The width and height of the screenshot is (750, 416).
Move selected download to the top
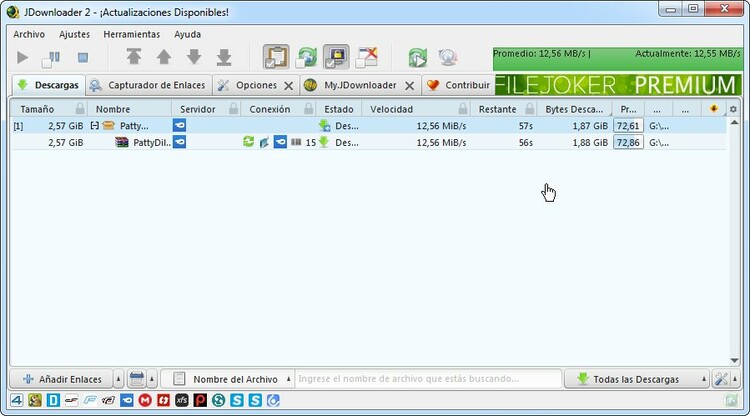tap(134, 57)
